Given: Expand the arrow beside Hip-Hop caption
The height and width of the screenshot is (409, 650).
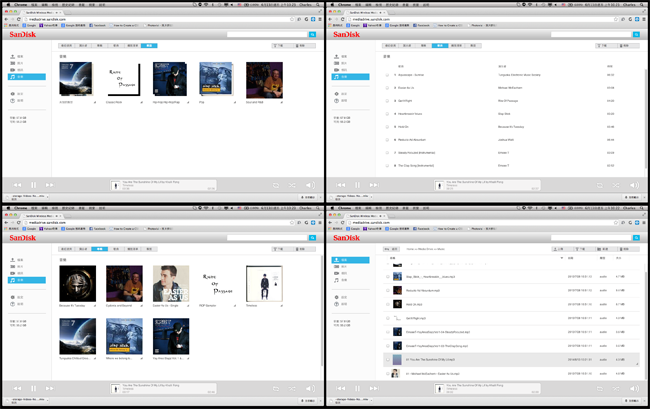Looking at the screenshot, I should point(188,102).
